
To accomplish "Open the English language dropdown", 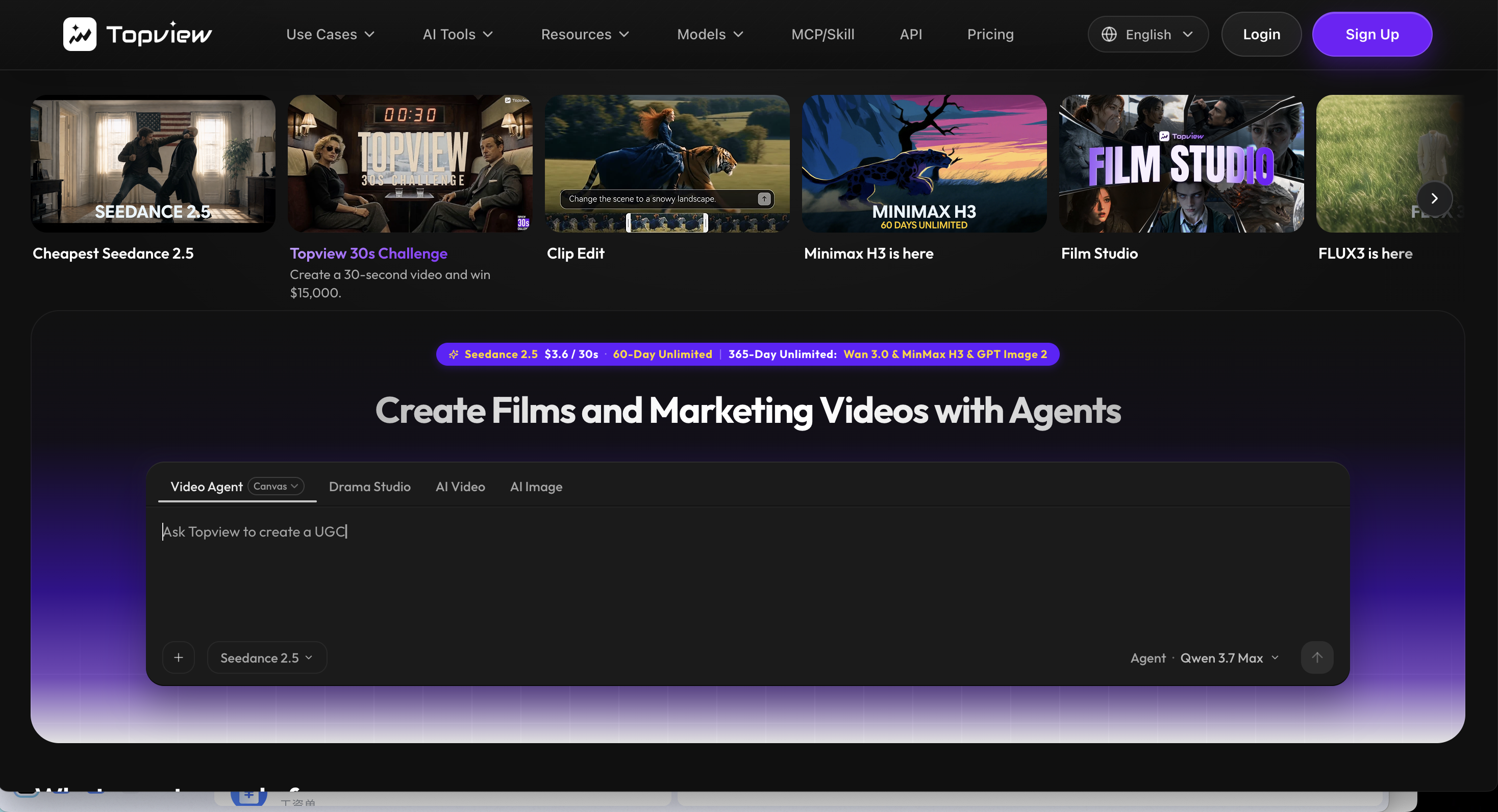I will [x=1148, y=34].
